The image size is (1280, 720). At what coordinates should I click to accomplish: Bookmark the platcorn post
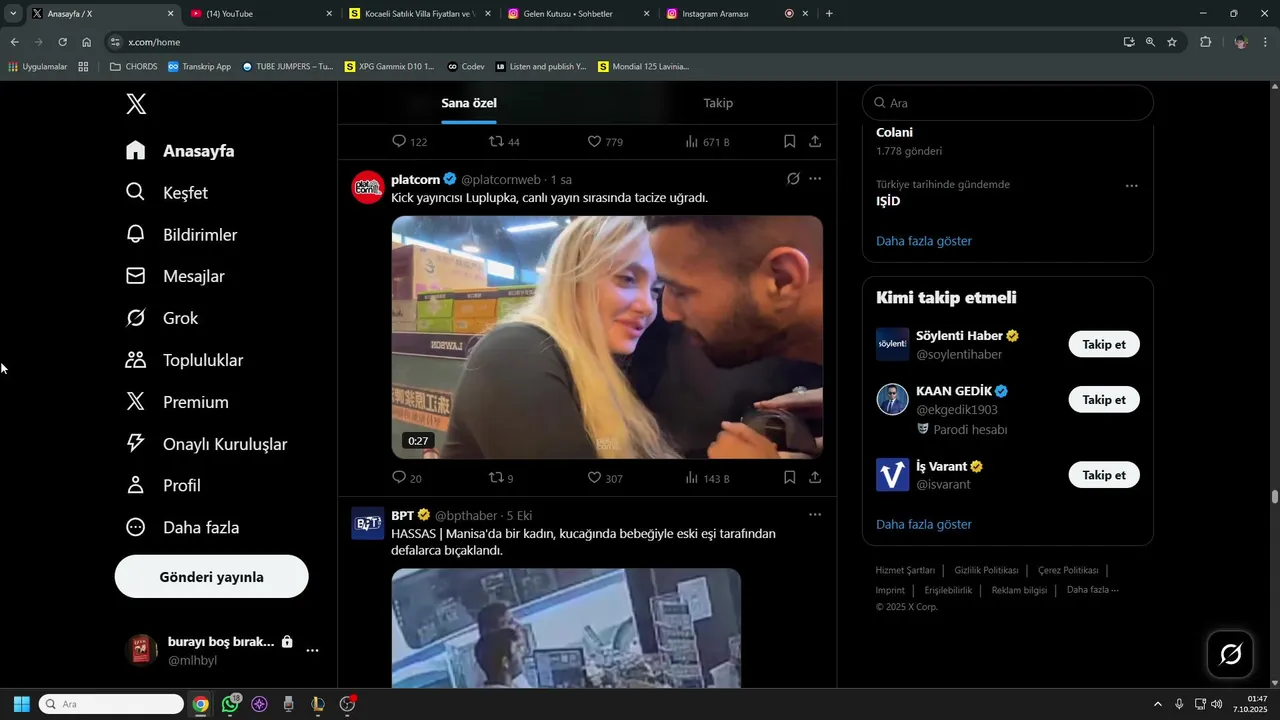pyautogui.click(x=790, y=477)
